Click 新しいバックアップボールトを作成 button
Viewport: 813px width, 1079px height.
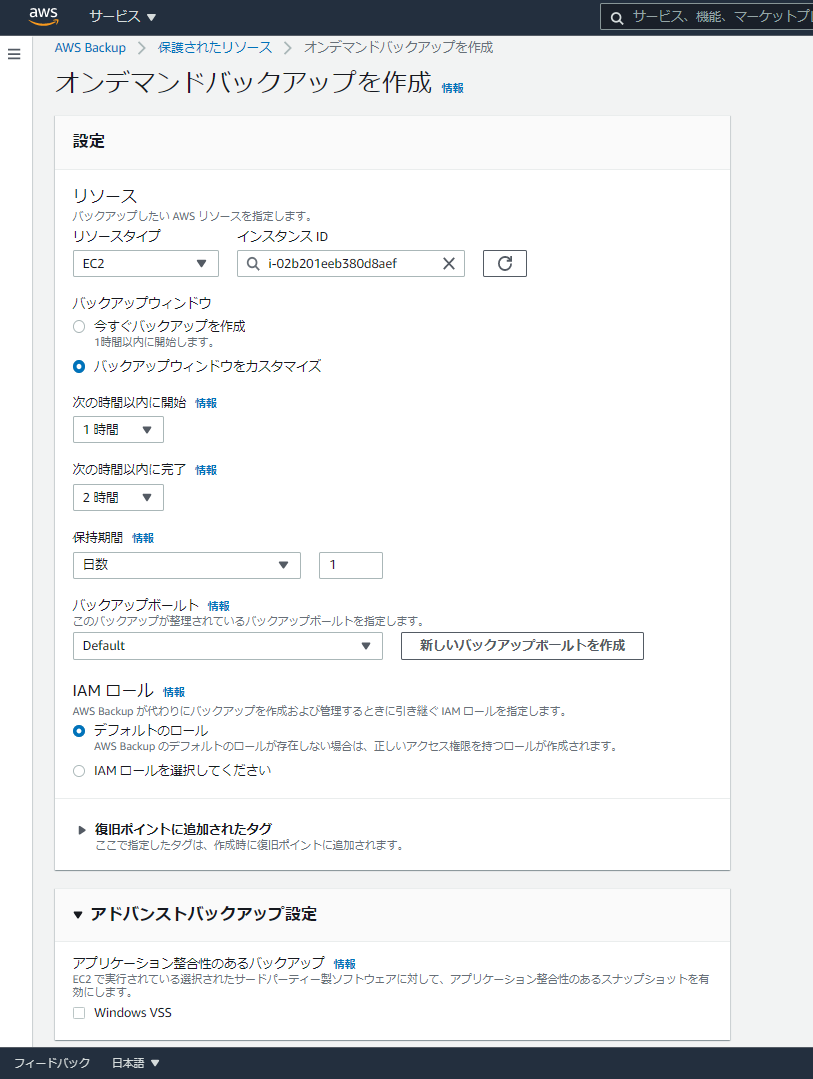tap(522, 646)
